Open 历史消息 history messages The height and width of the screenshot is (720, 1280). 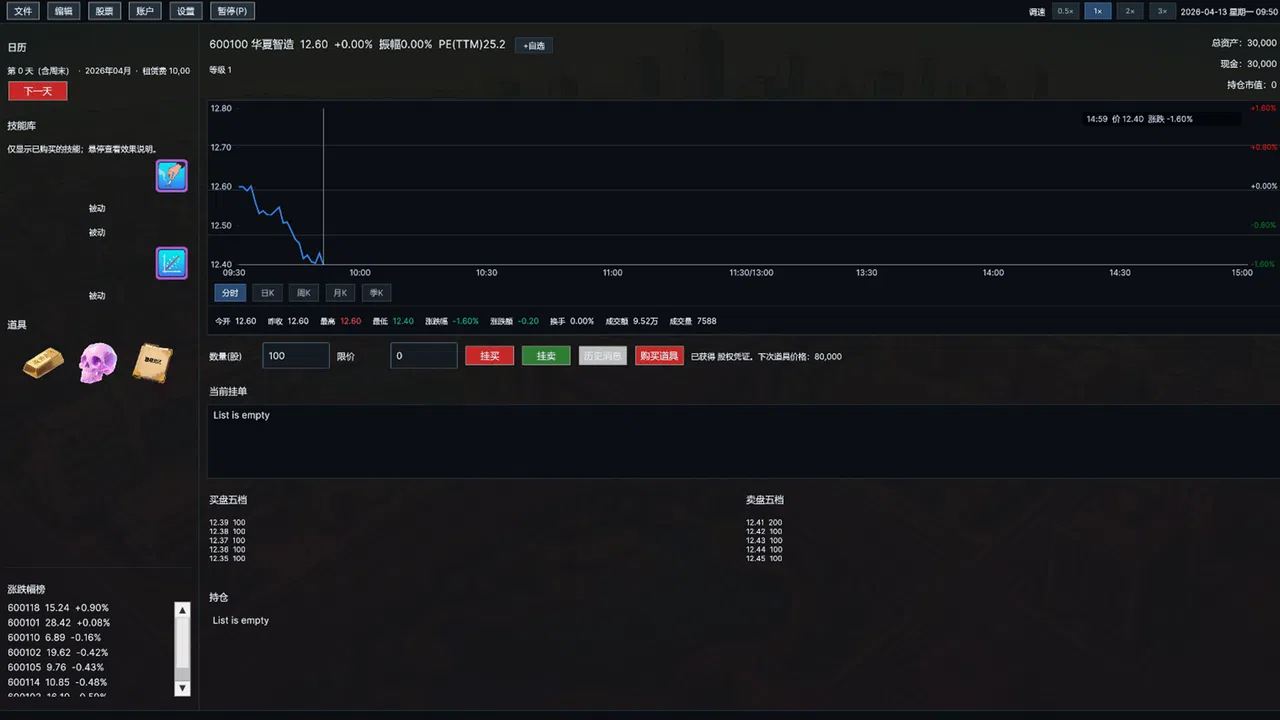603,356
